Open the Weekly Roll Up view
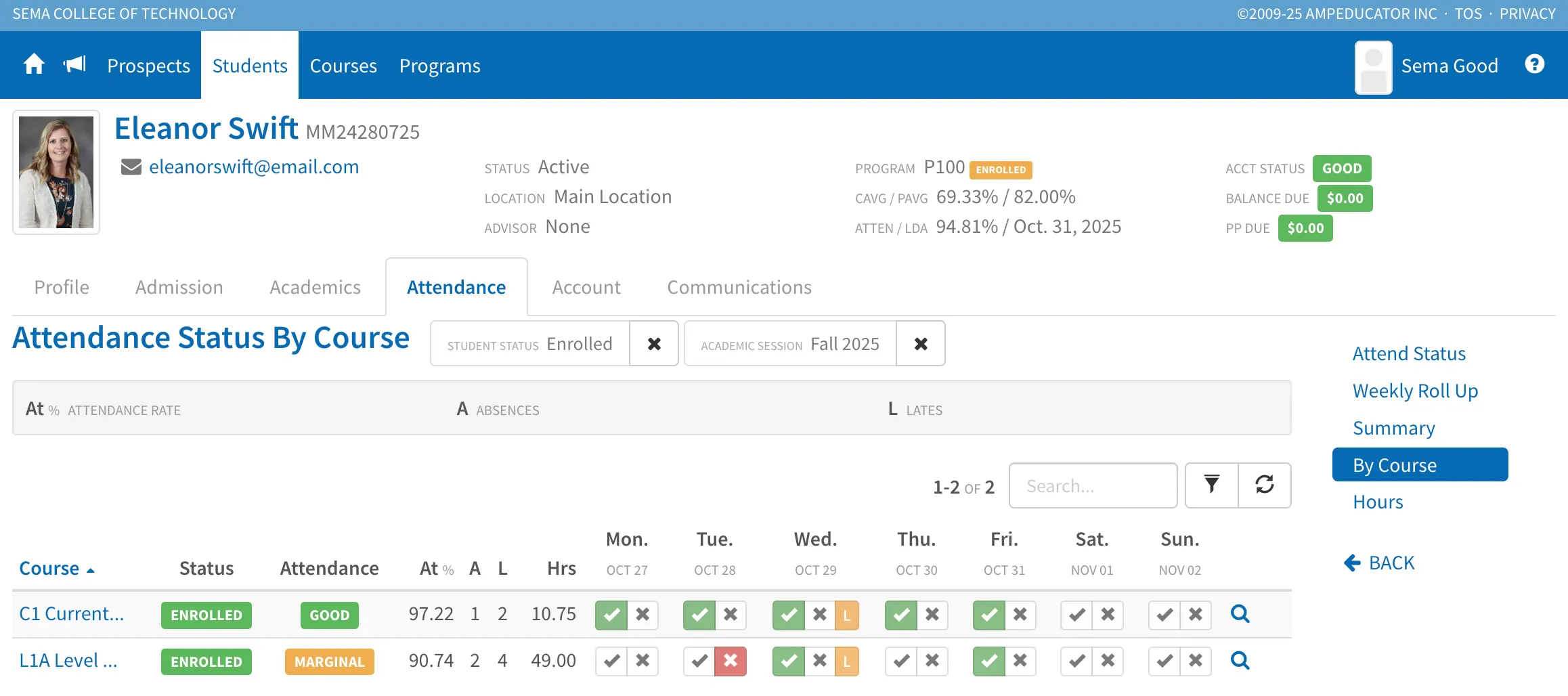The width and height of the screenshot is (1568, 696). tap(1415, 391)
